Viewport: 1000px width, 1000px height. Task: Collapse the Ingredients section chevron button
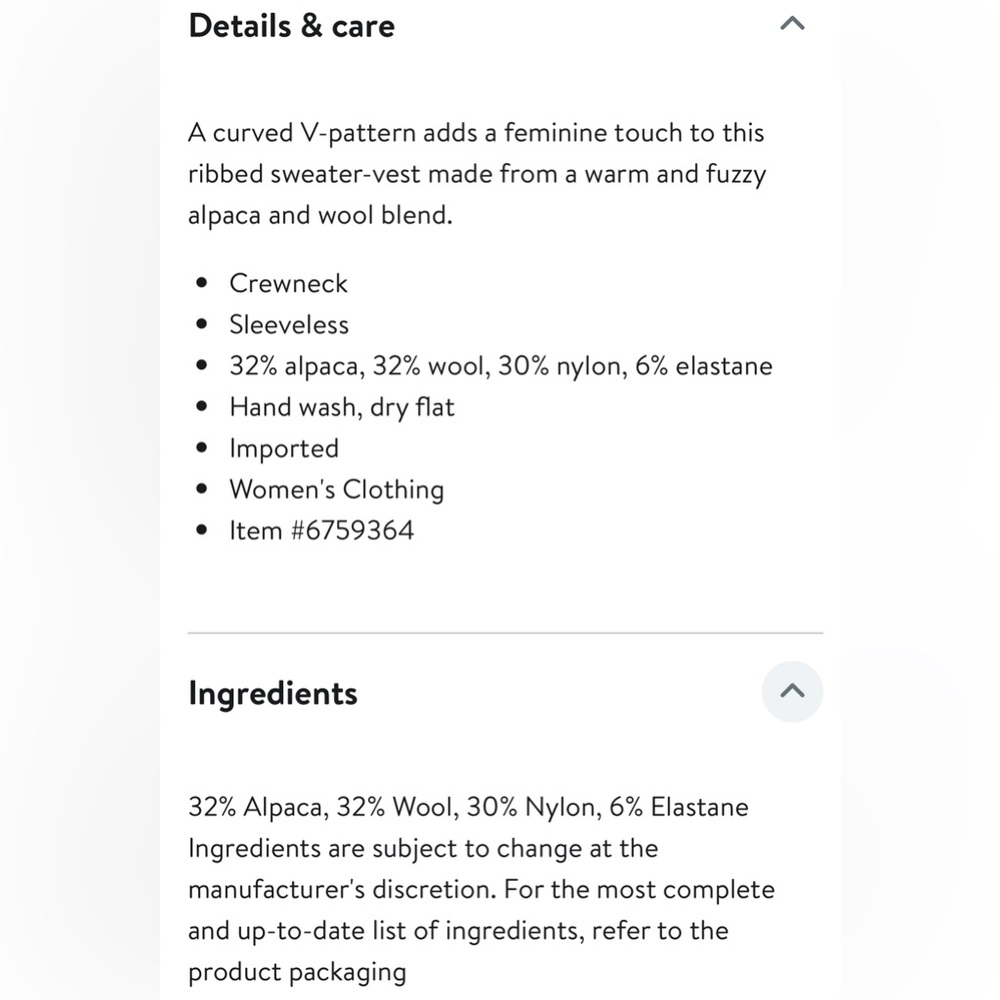(792, 691)
